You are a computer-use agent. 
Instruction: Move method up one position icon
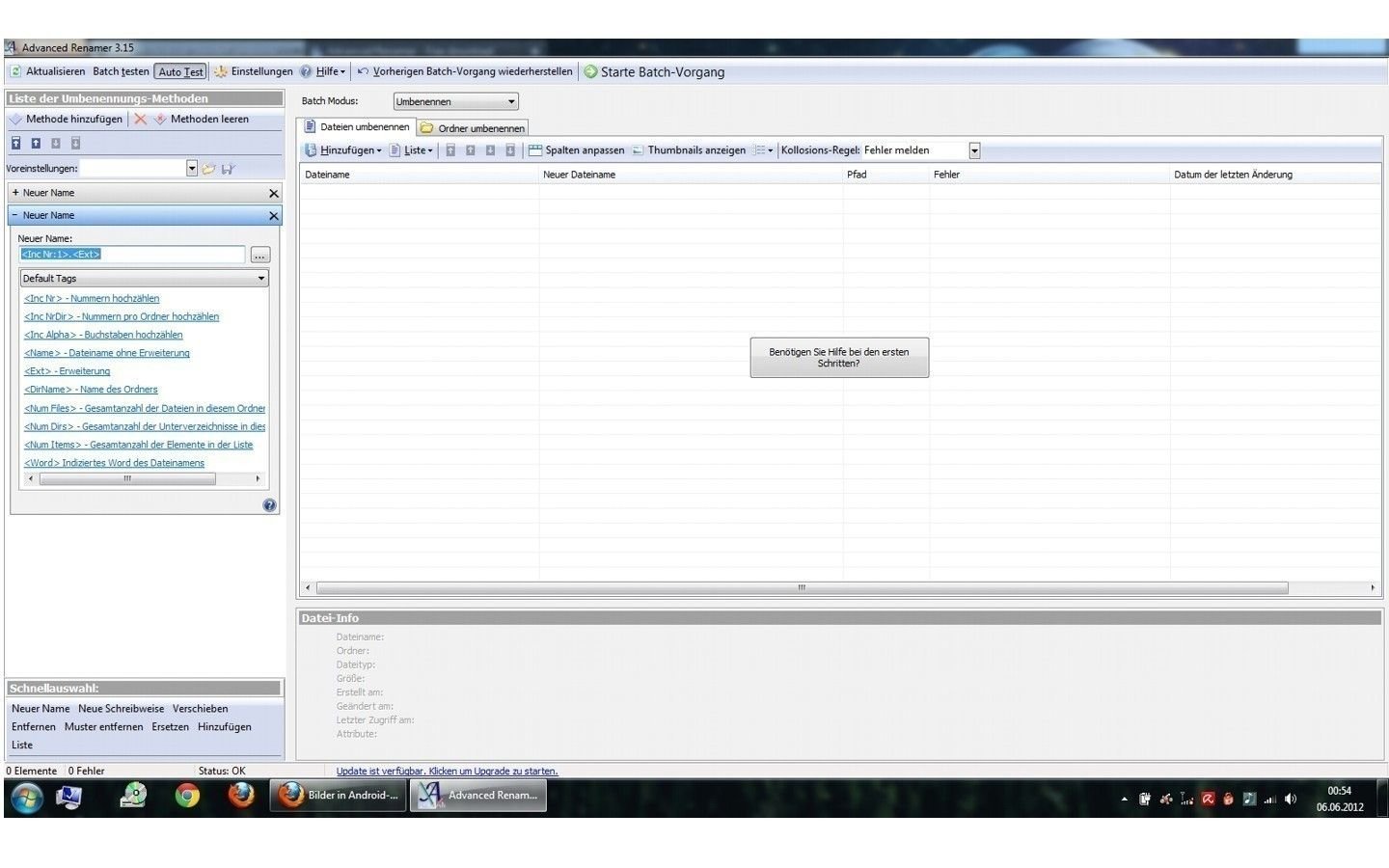(36, 144)
